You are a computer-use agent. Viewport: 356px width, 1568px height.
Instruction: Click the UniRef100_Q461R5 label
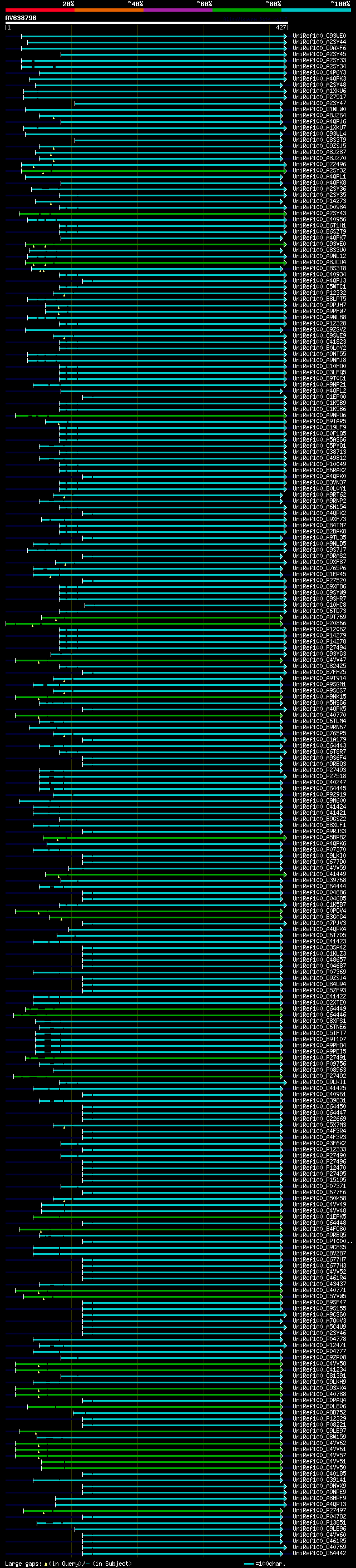(319, 1541)
